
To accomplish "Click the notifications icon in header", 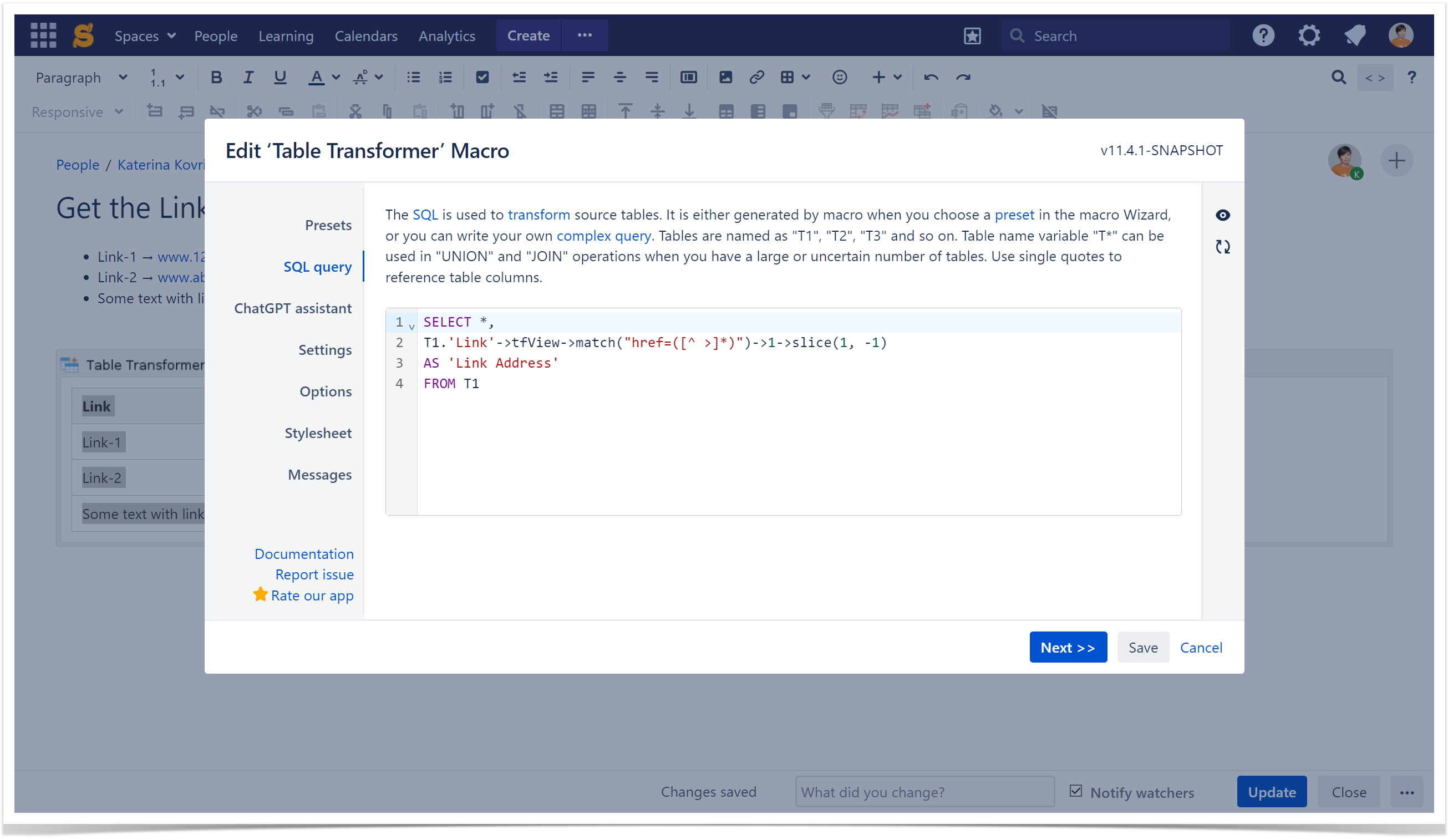I will pyautogui.click(x=1354, y=35).
